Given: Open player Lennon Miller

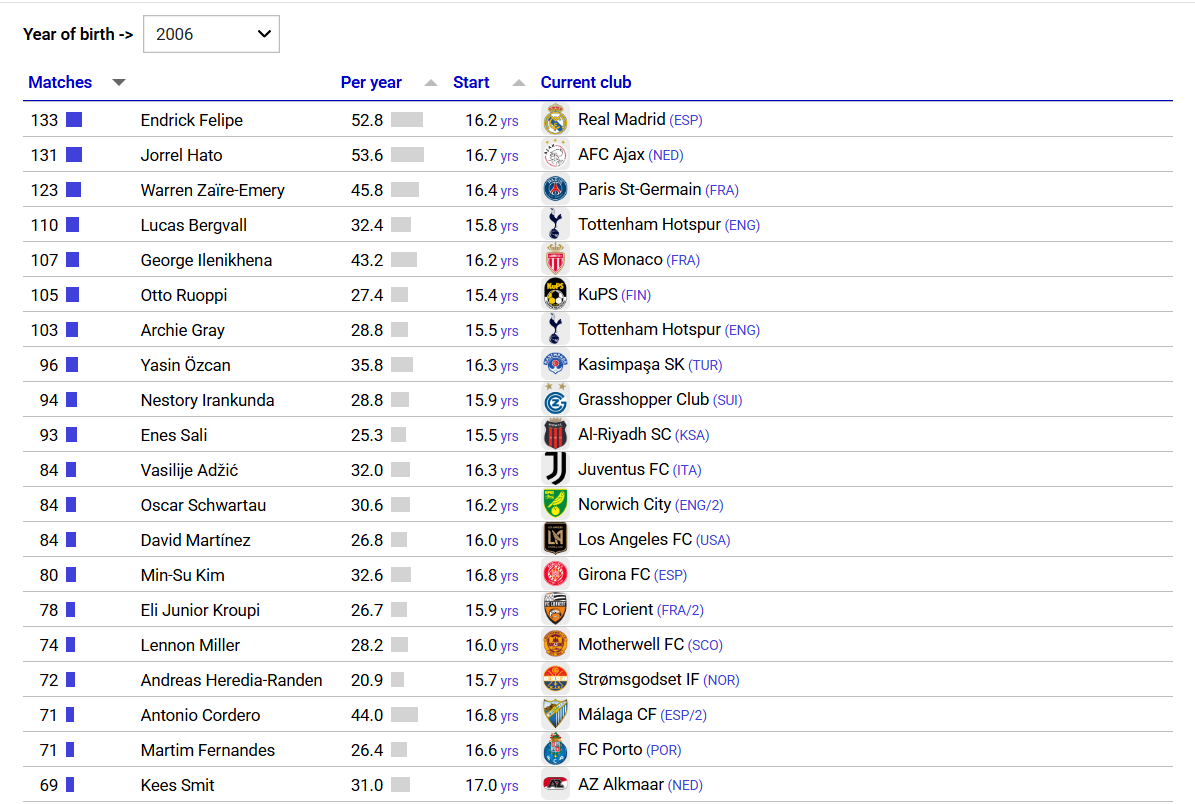Looking at the screenshot, I should (191, 645).
